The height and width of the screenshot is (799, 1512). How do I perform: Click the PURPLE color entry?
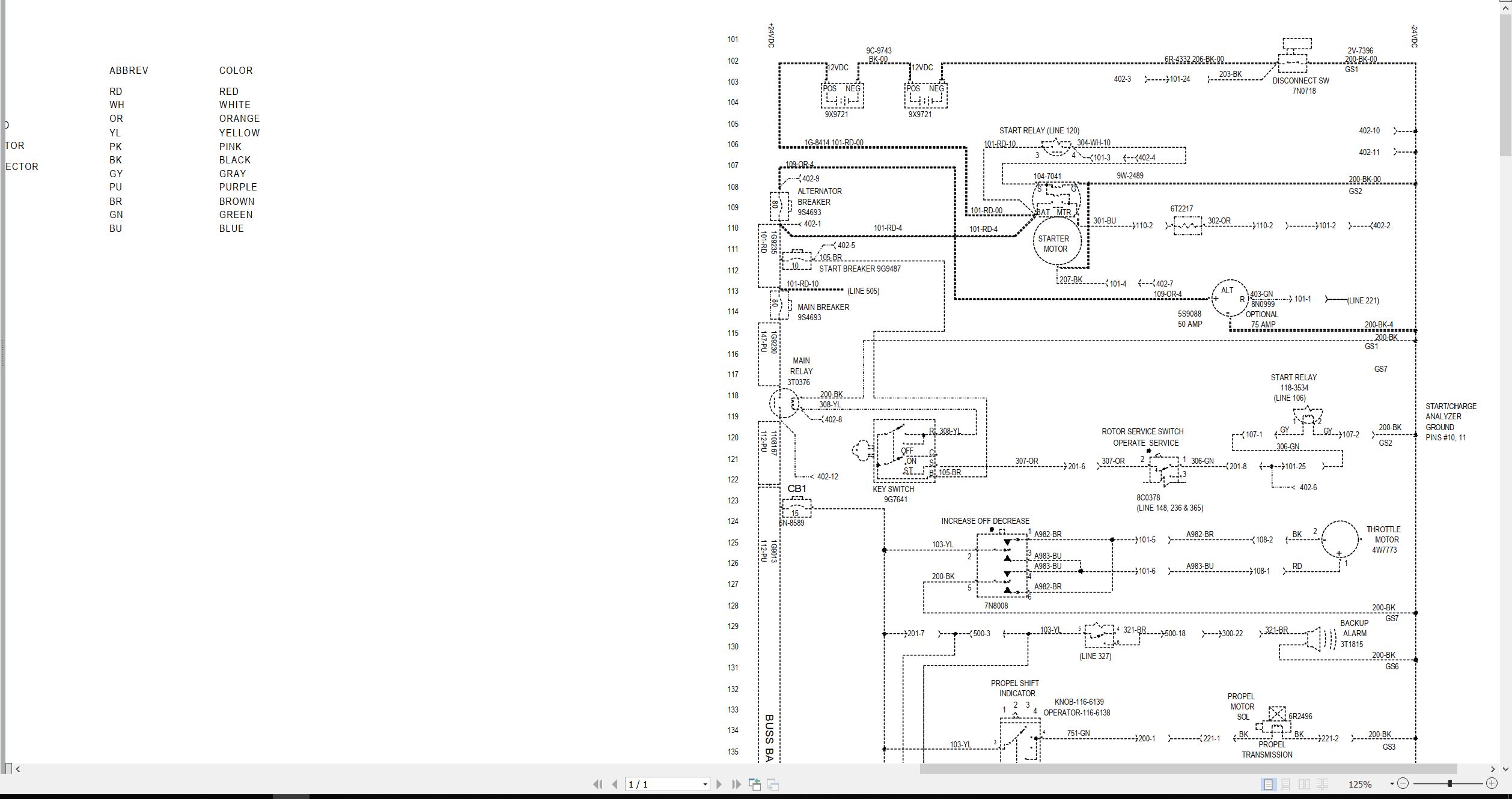pyautogui.click(x=238, y=187)
